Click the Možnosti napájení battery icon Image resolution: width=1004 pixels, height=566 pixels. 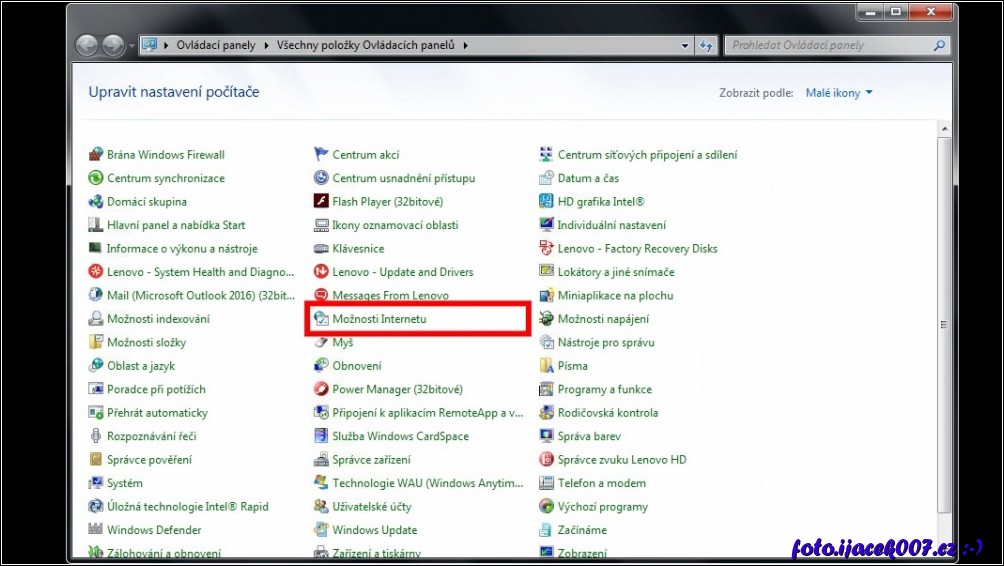point(546,319)
